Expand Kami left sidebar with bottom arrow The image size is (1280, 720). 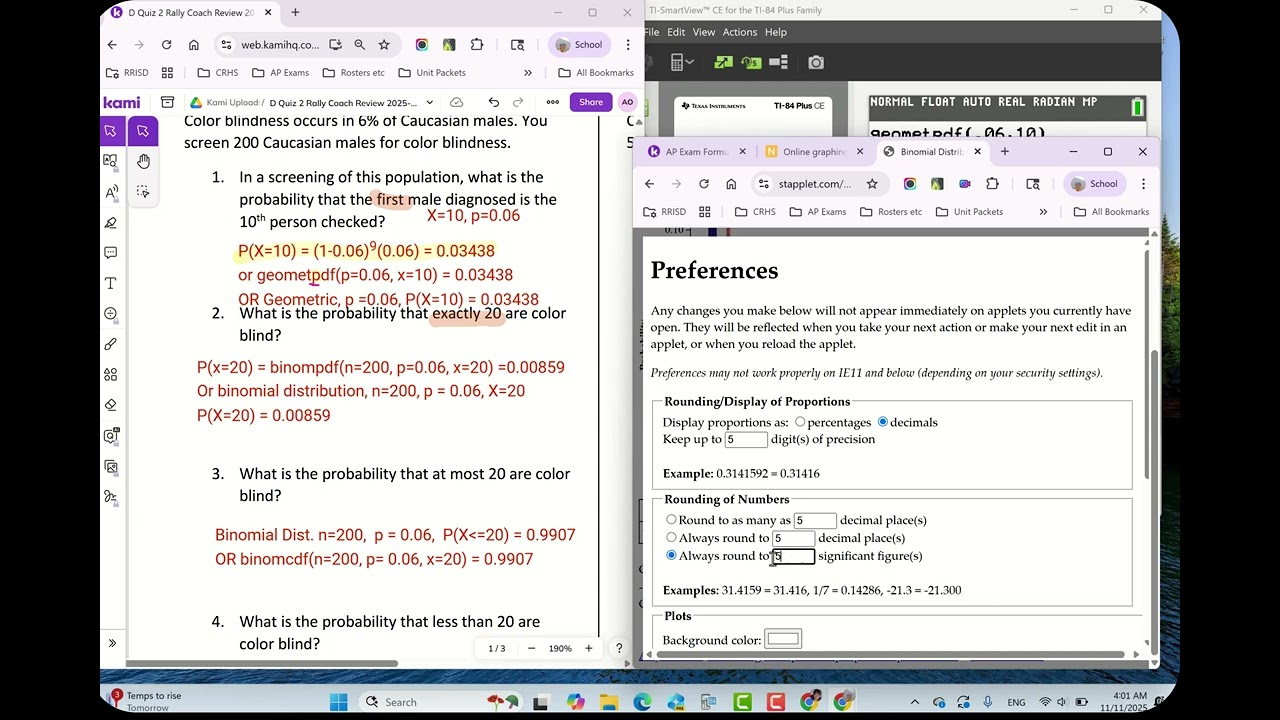click(x=112, y=643)
